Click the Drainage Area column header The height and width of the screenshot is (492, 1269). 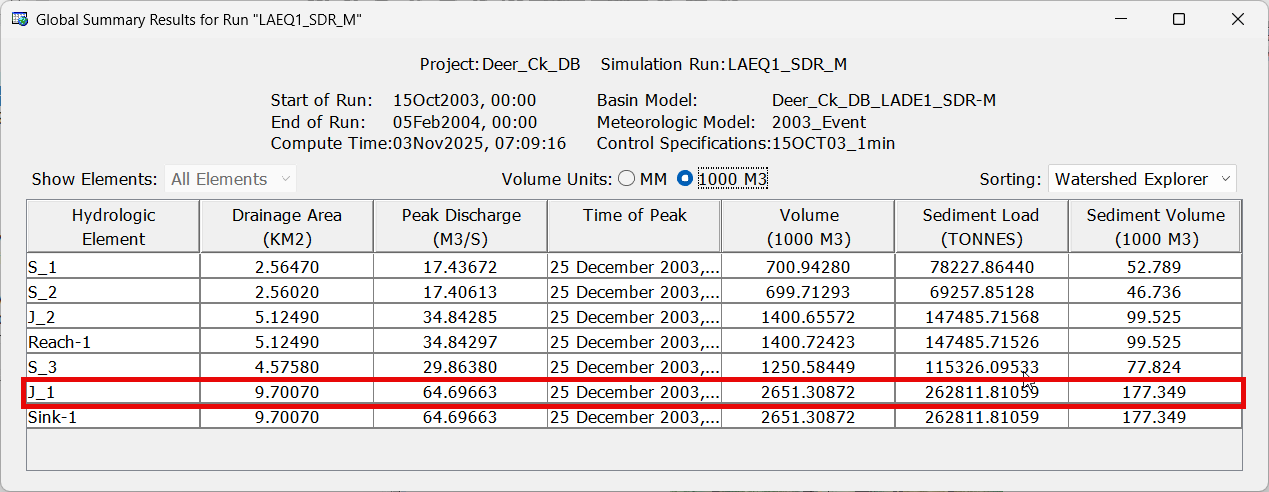[x=286, y=227]
